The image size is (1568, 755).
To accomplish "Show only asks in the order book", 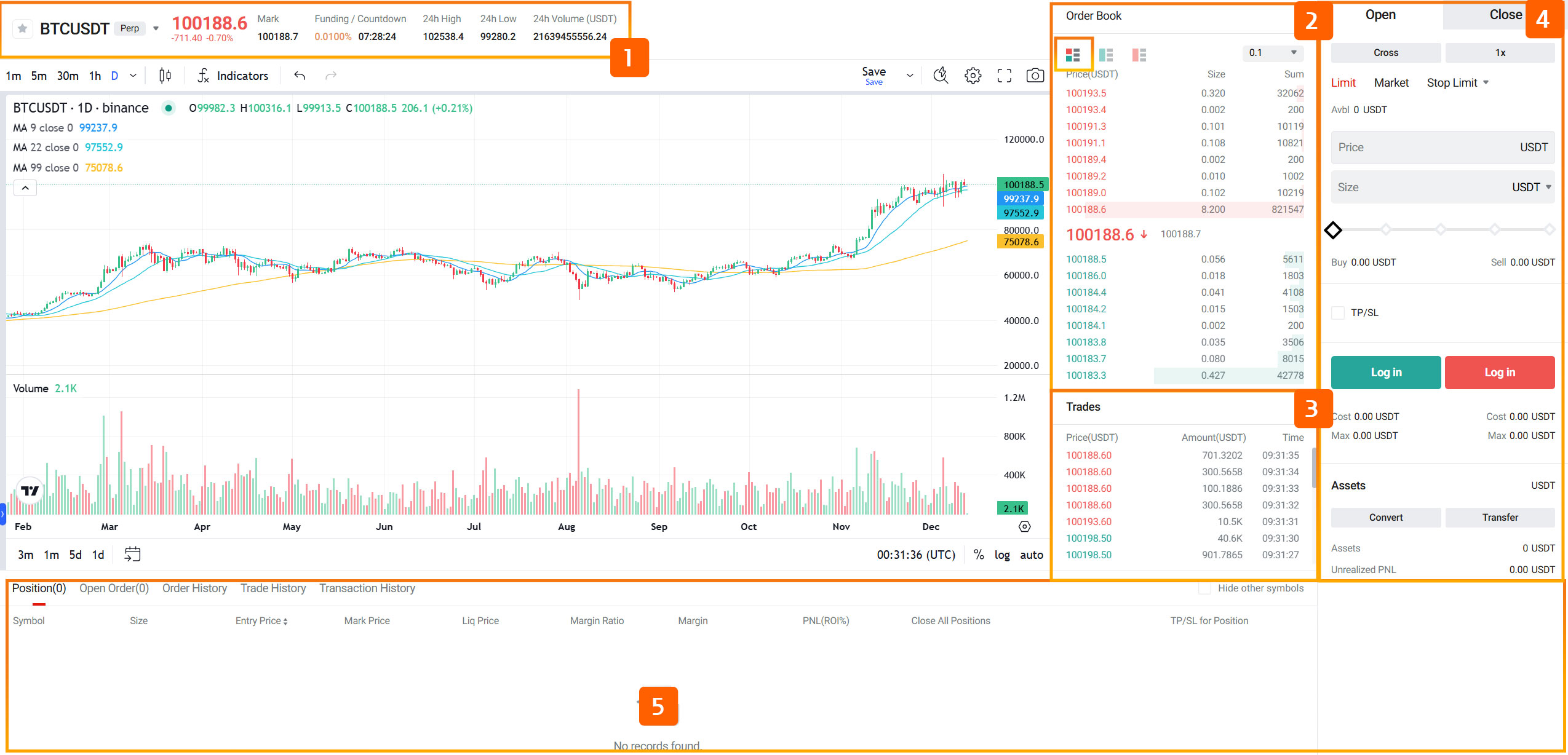I will pyautogui.click(x=1139, y=55).
